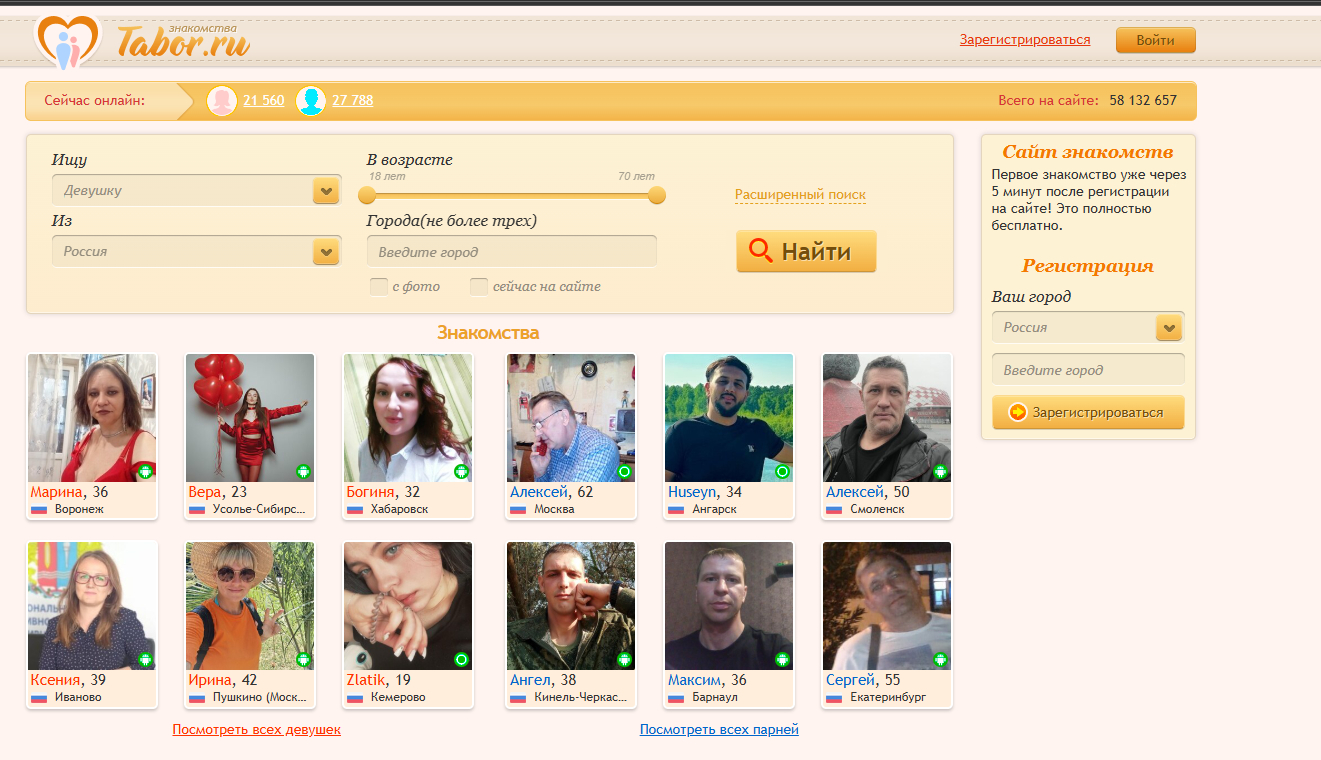Click the "Знакомства" section heading
The width and height of the screenshot is (1321, 760).
(x=488, y=333)
